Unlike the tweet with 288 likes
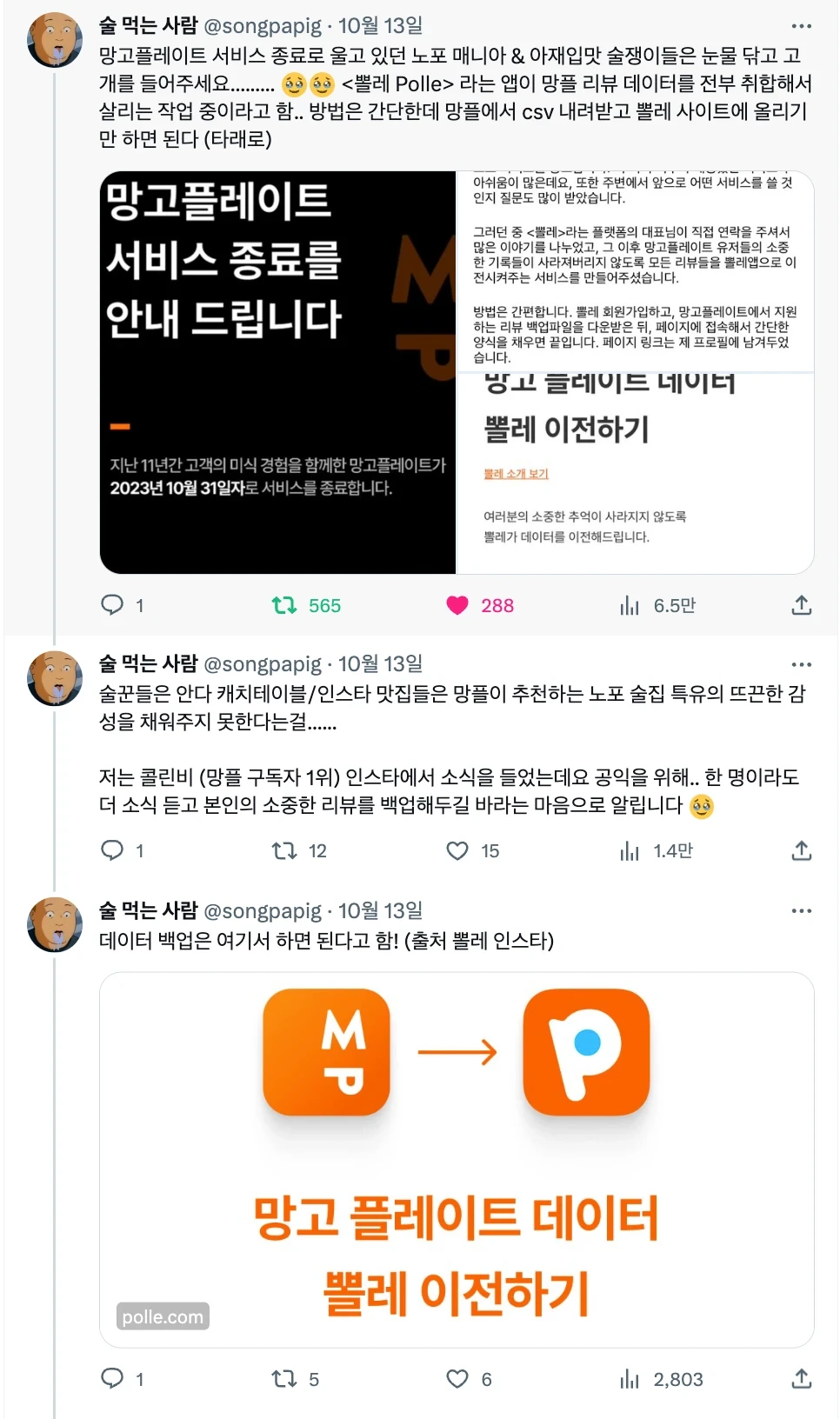The width and height of the screenshot is (840, 1419). click(x=457, y=605)
